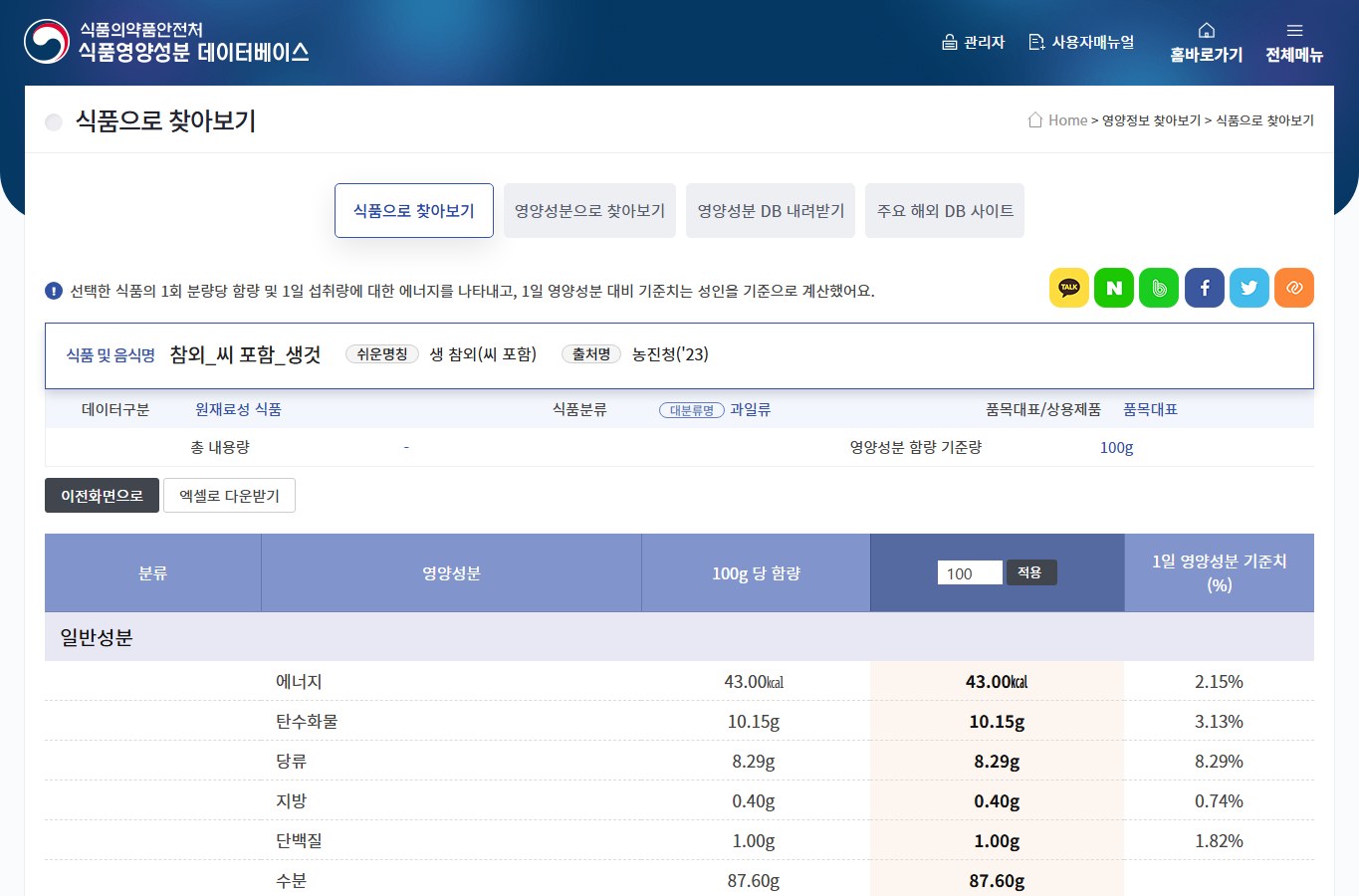Click 쉬운명칭 badge label
The height and width of the screenshot is (896, 1359).
click(382, 354)
